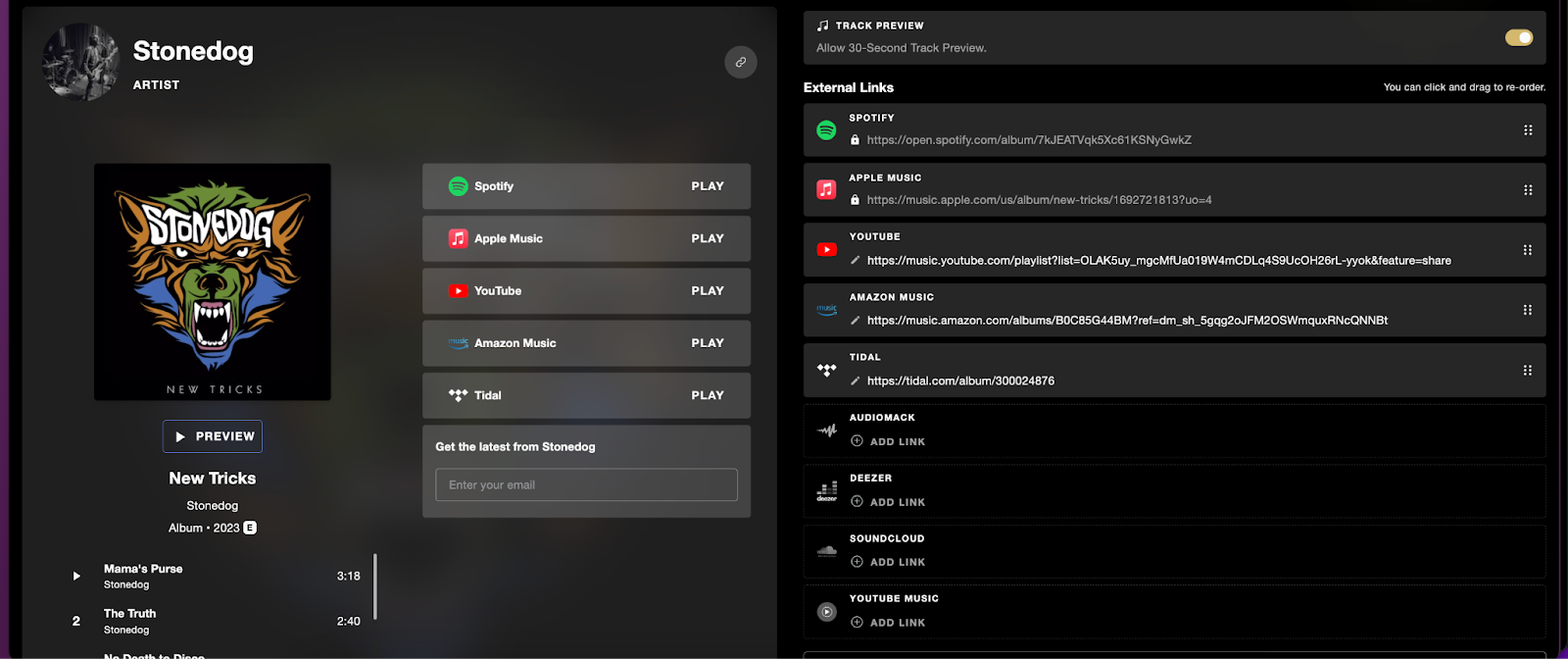Screen dimensions: 1568x659
Task: Open the New Tricks album artwork
Action: coord(213,281)
